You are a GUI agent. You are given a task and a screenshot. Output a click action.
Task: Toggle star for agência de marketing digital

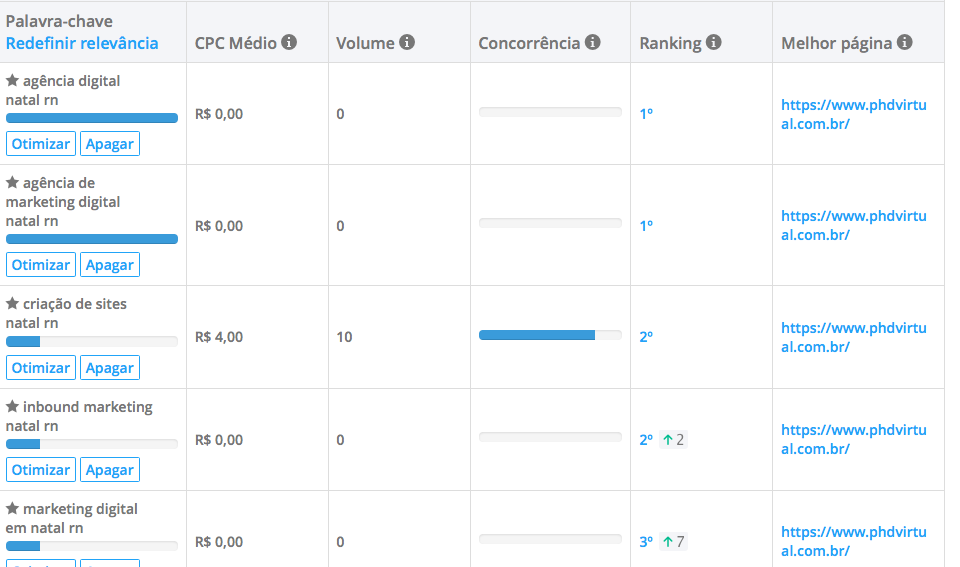(12, 182)
